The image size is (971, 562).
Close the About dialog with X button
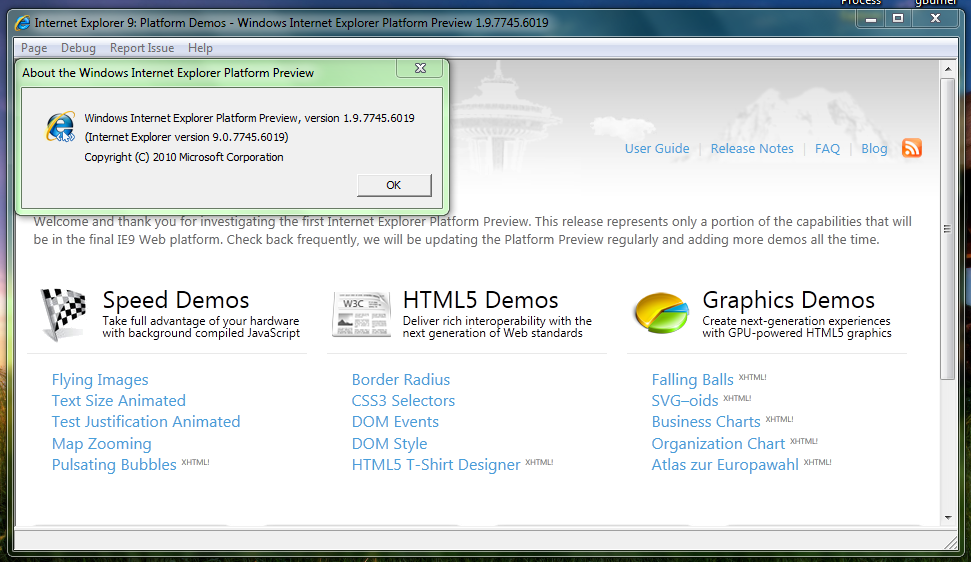420,68
